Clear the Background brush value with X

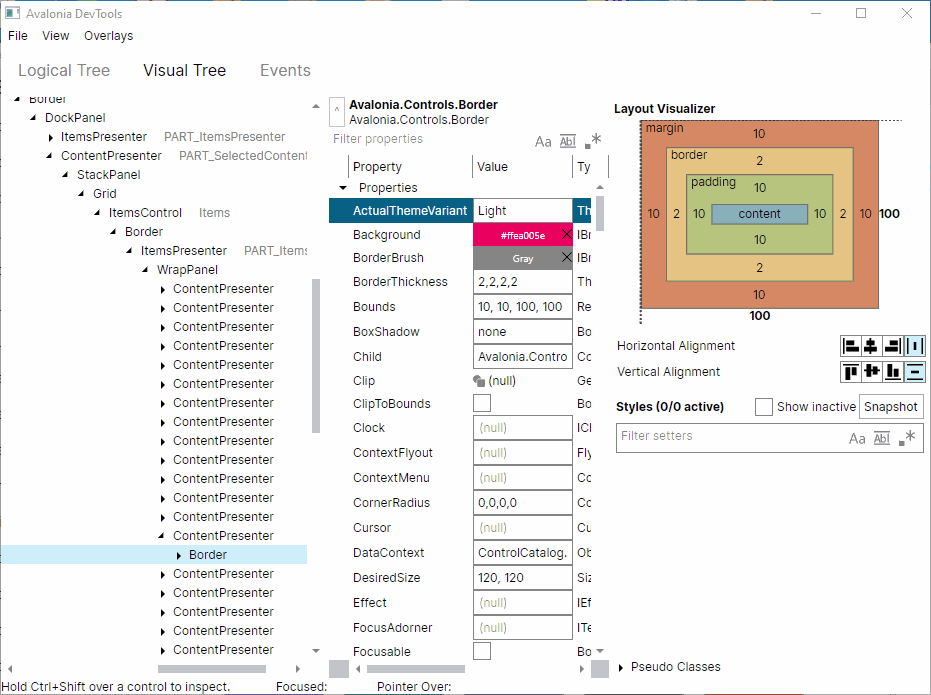click(x=566, y=234)
